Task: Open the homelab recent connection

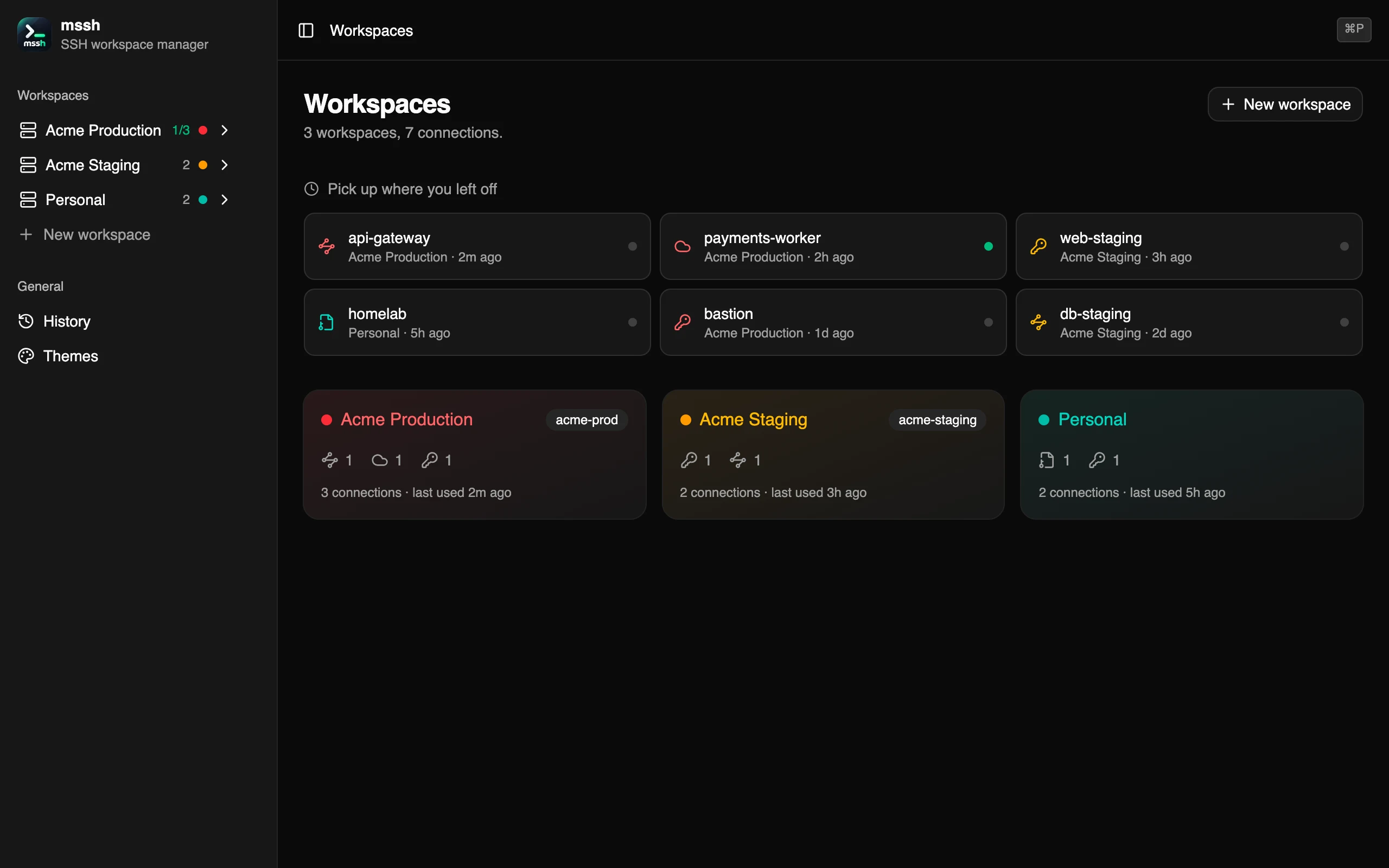Action: click(x=477, y=322)
